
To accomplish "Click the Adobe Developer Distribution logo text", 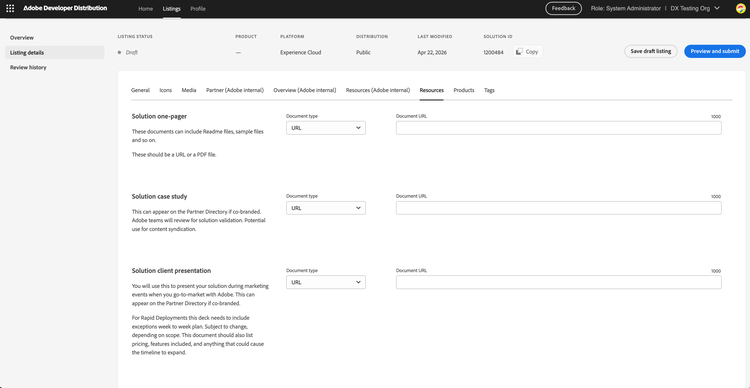I will point(65,8).
